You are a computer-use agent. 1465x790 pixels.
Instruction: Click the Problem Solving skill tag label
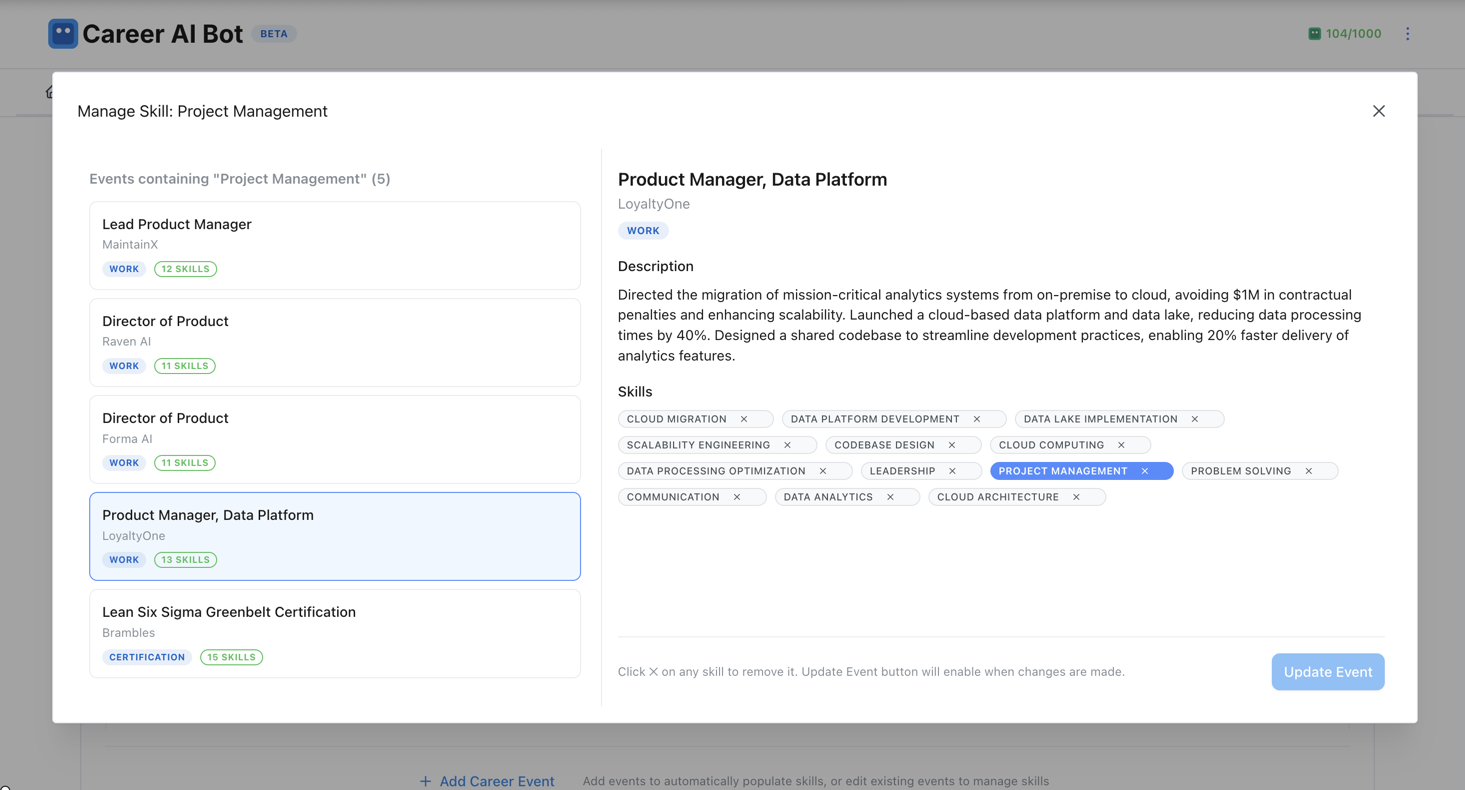tap(1241, 471)
